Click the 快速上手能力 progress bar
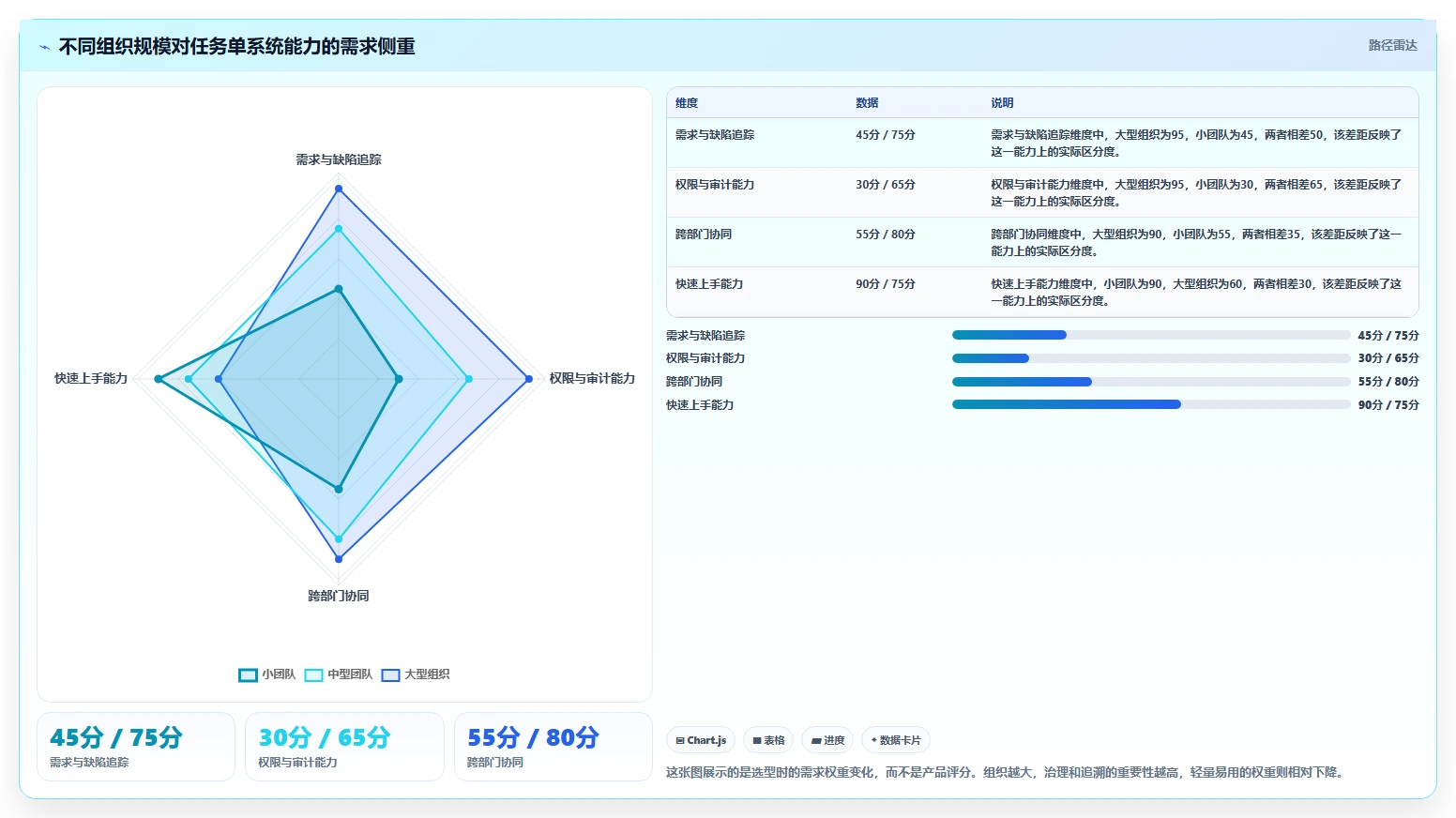The image size is (1456, 818). [x=1151, y=404]
